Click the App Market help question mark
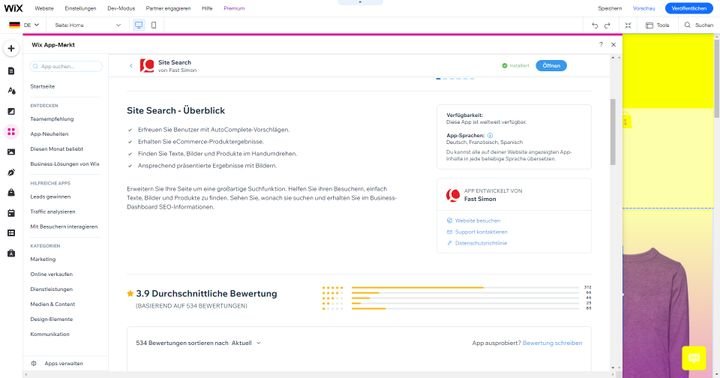The height and width of the screenshot is (378, 720). [601, 45]
